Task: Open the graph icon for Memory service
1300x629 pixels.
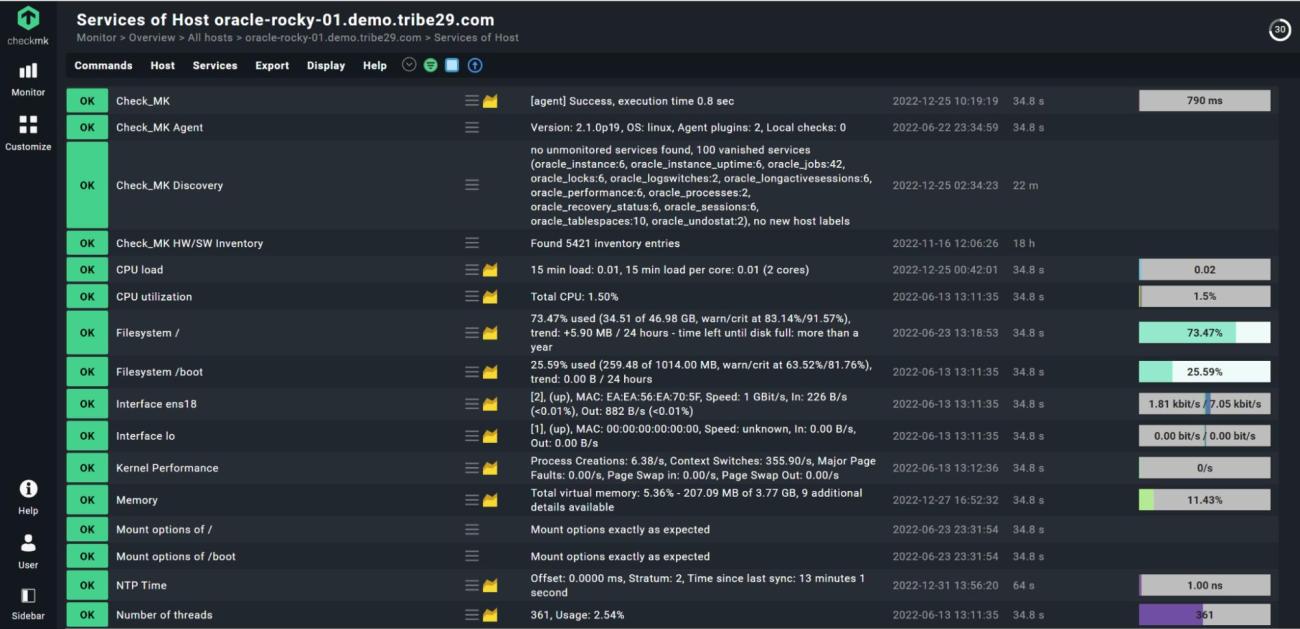Action: 490,500
